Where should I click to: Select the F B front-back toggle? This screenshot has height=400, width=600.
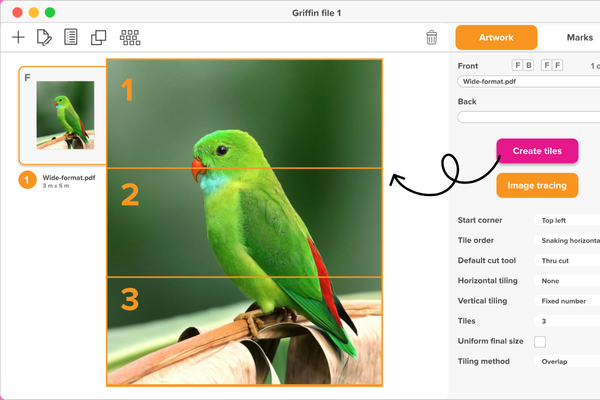(x=523, y=65)
